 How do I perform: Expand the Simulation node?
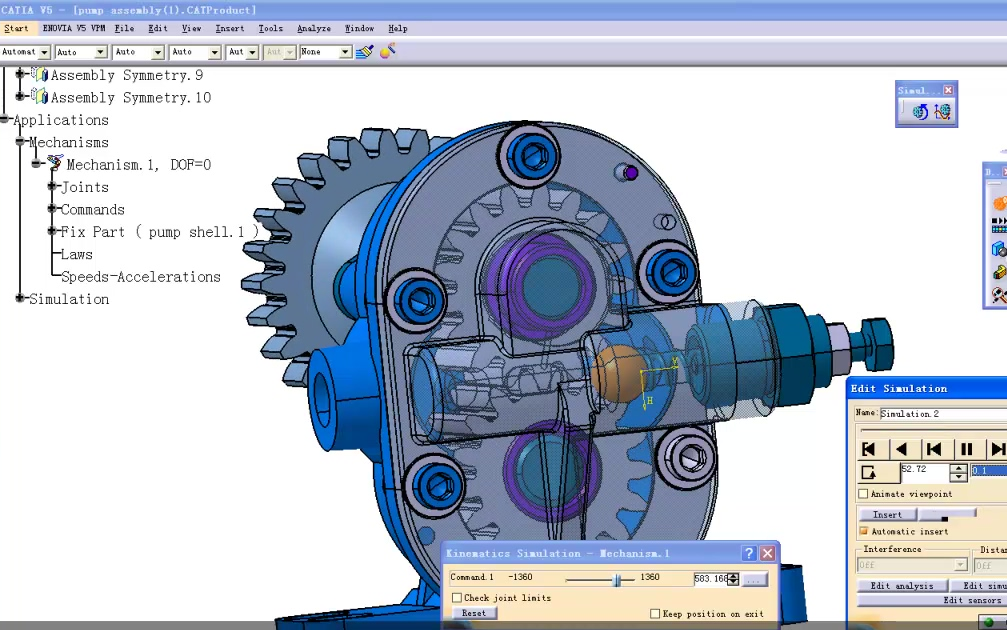click(21, 298)
